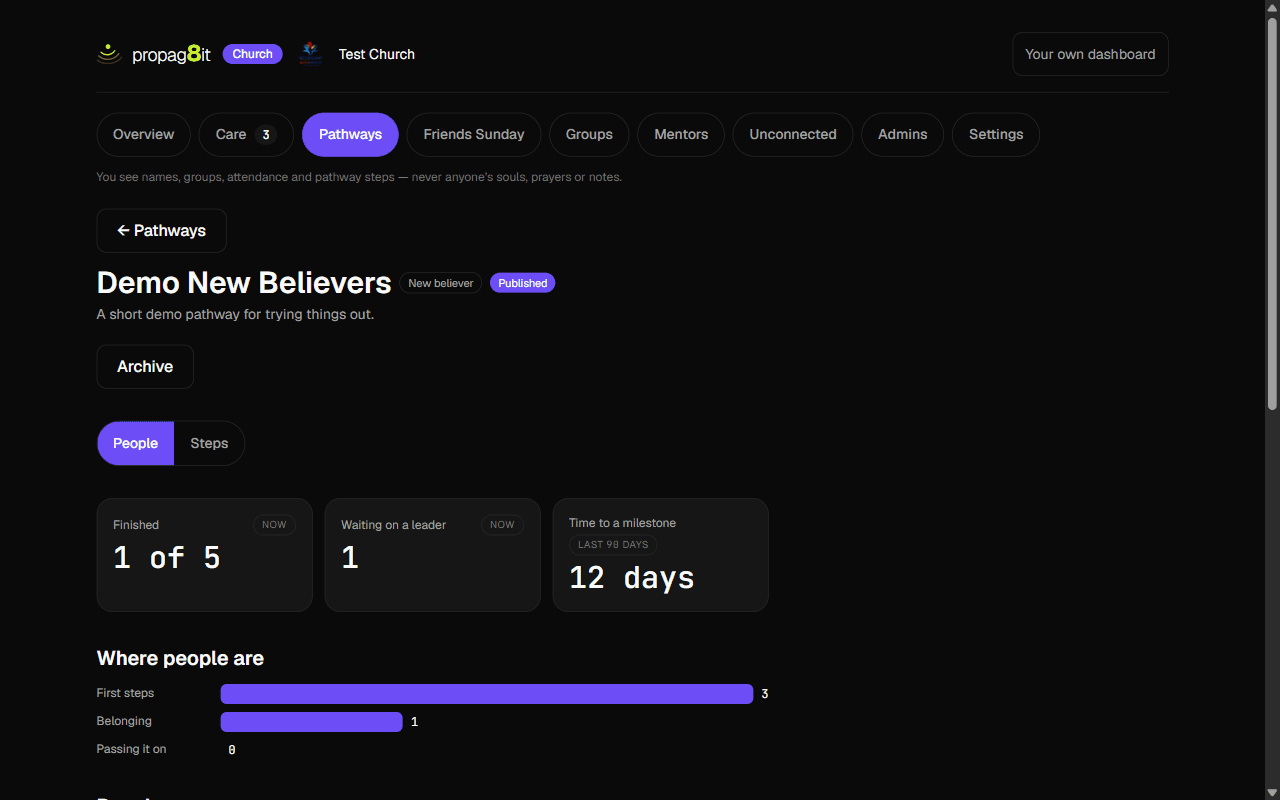Click the page vertical scrollbar

[1272, 210]
